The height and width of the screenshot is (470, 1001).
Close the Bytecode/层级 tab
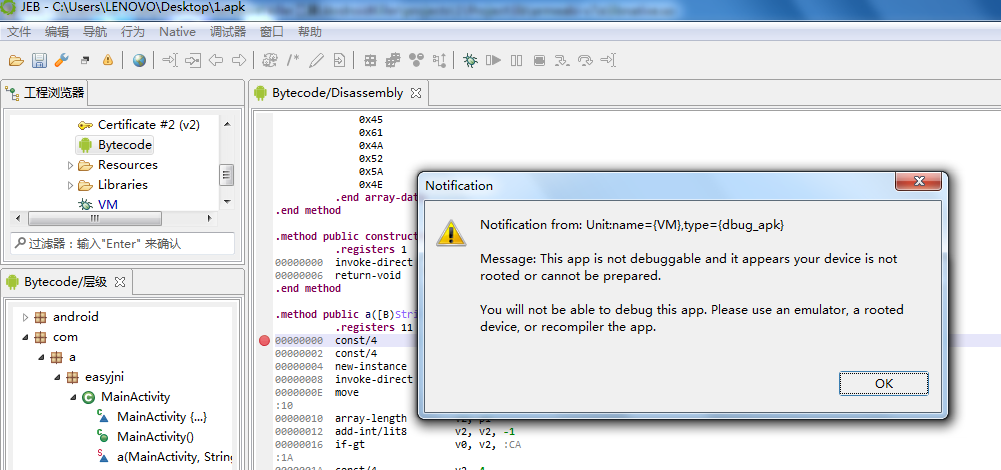tap(119, 282)
